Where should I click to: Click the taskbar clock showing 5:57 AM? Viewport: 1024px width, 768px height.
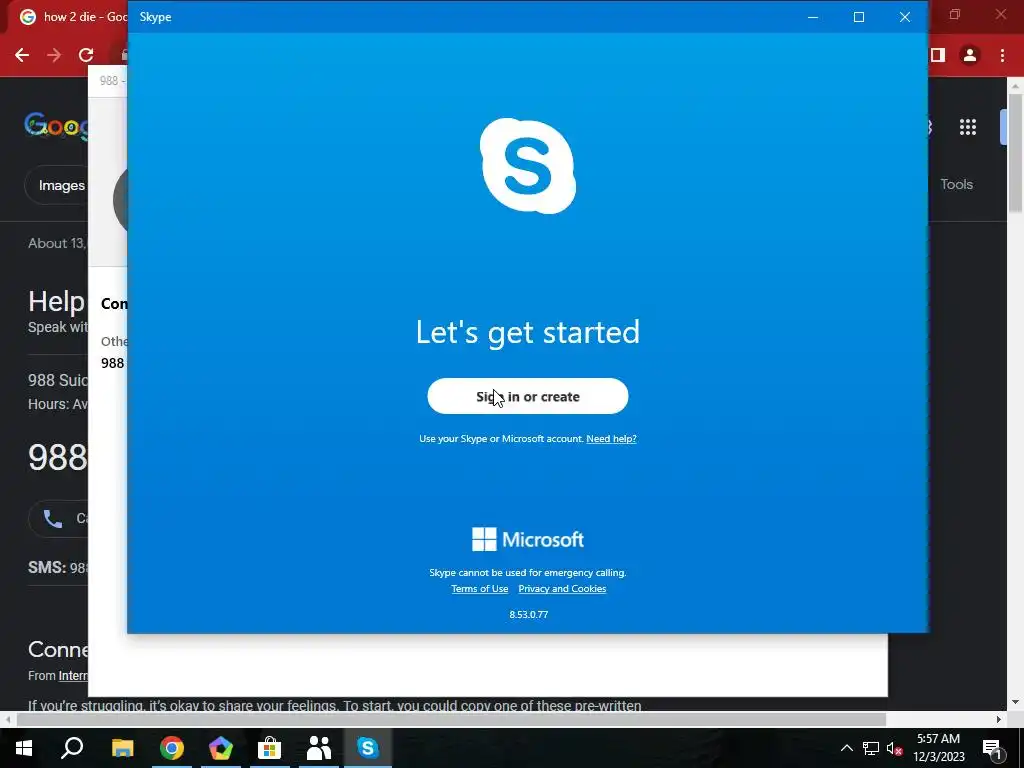(938, 748)
